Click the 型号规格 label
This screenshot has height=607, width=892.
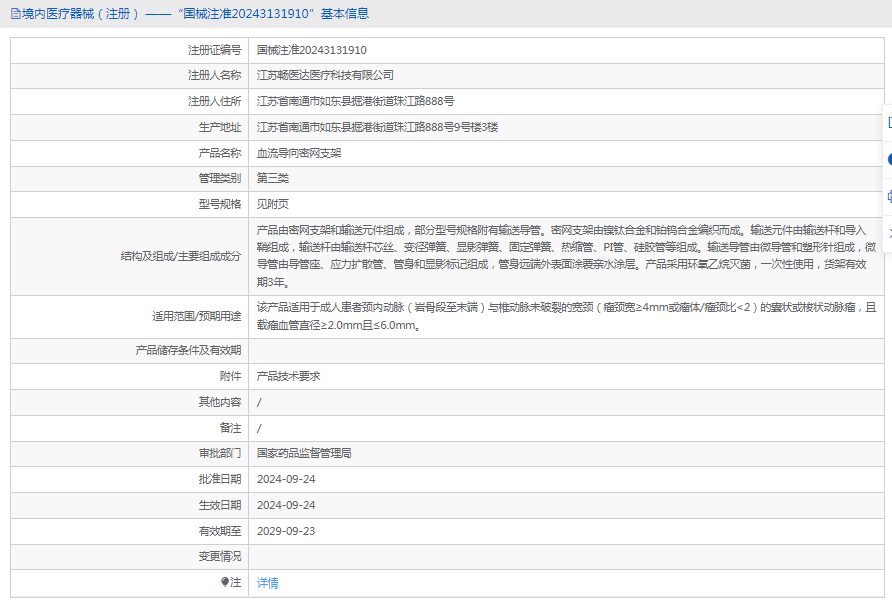coord(220,204)
